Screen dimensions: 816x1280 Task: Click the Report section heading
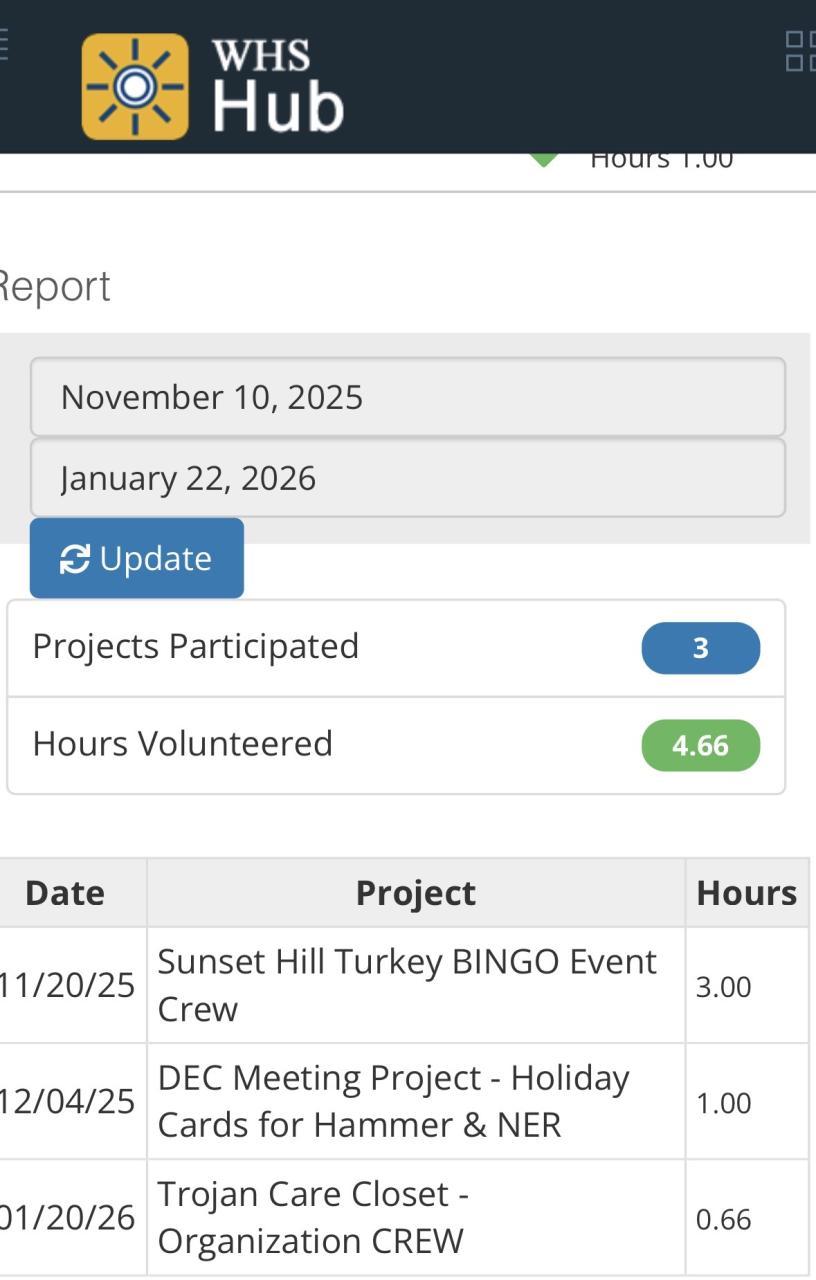(55, 287)
